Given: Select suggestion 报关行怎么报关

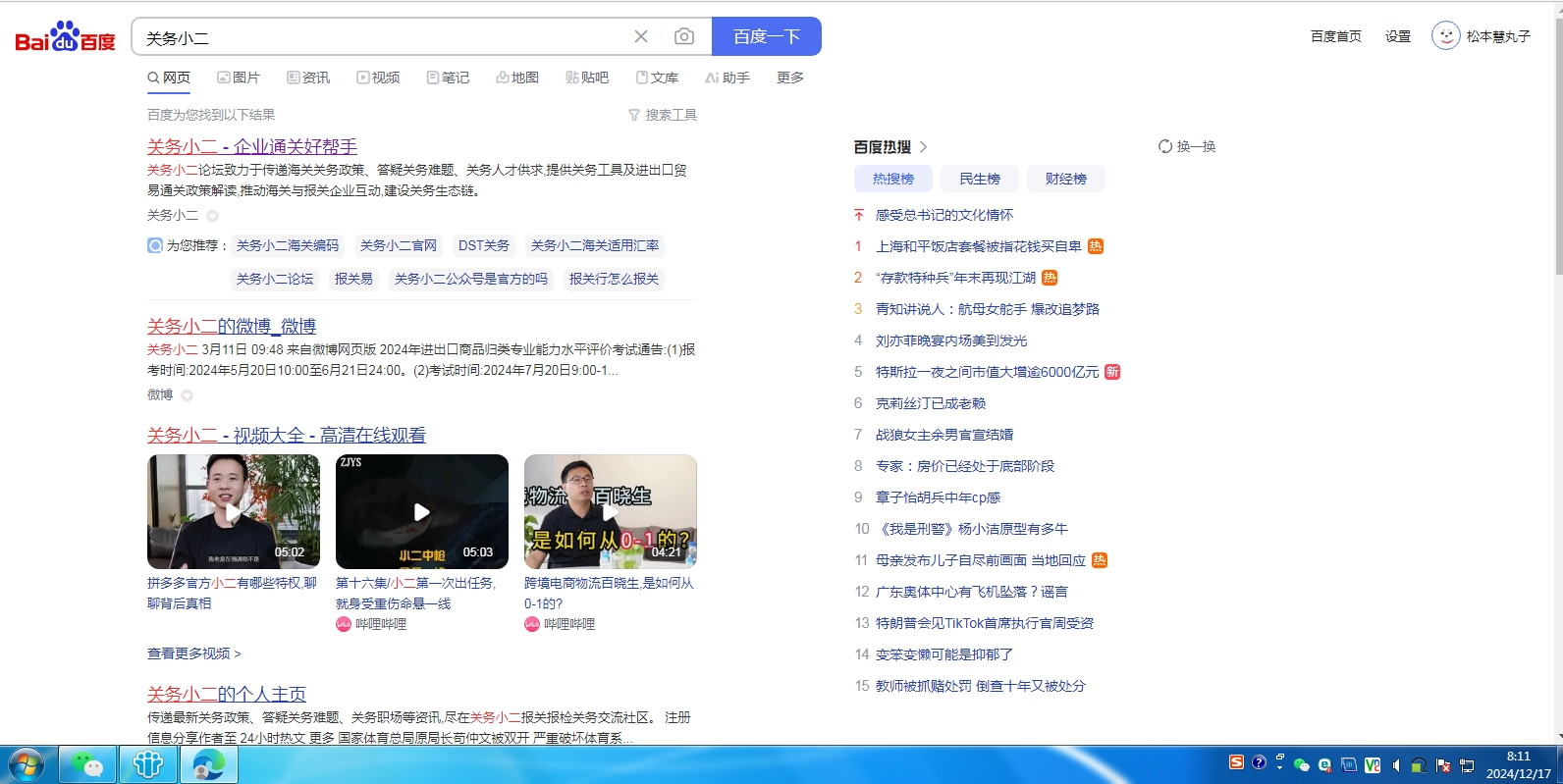Looking at the screenshot, I should [614, 279].
